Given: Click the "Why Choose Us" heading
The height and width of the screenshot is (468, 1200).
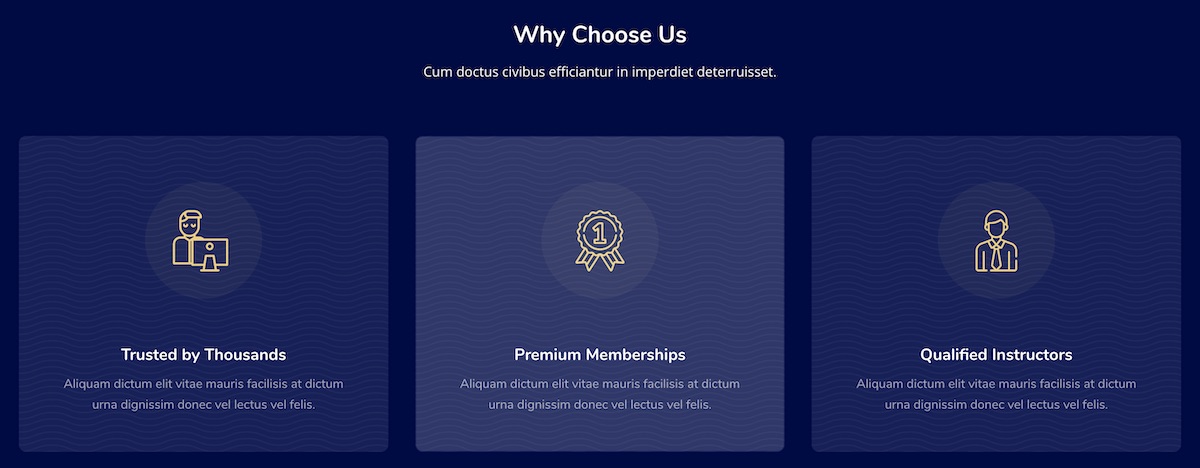Looking at the screenshot, I should 600,35.
